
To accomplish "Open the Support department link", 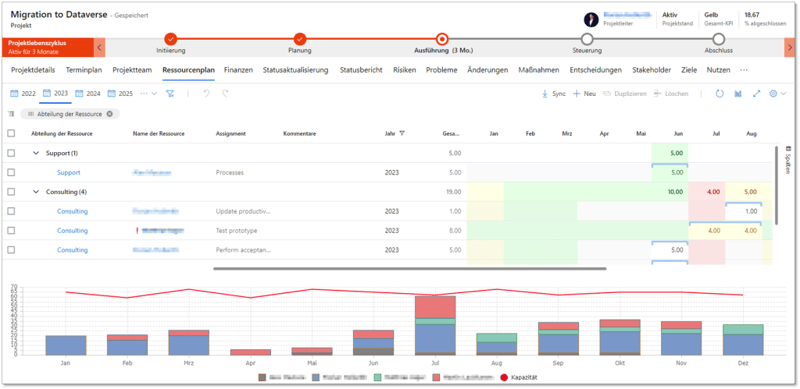I will click(68, 173).
